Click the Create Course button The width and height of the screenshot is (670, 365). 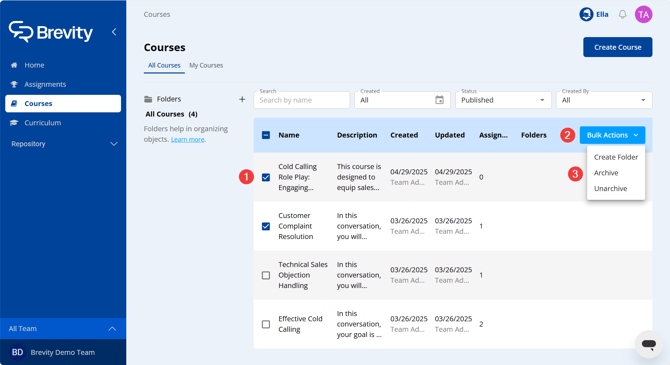click(617, 47)
